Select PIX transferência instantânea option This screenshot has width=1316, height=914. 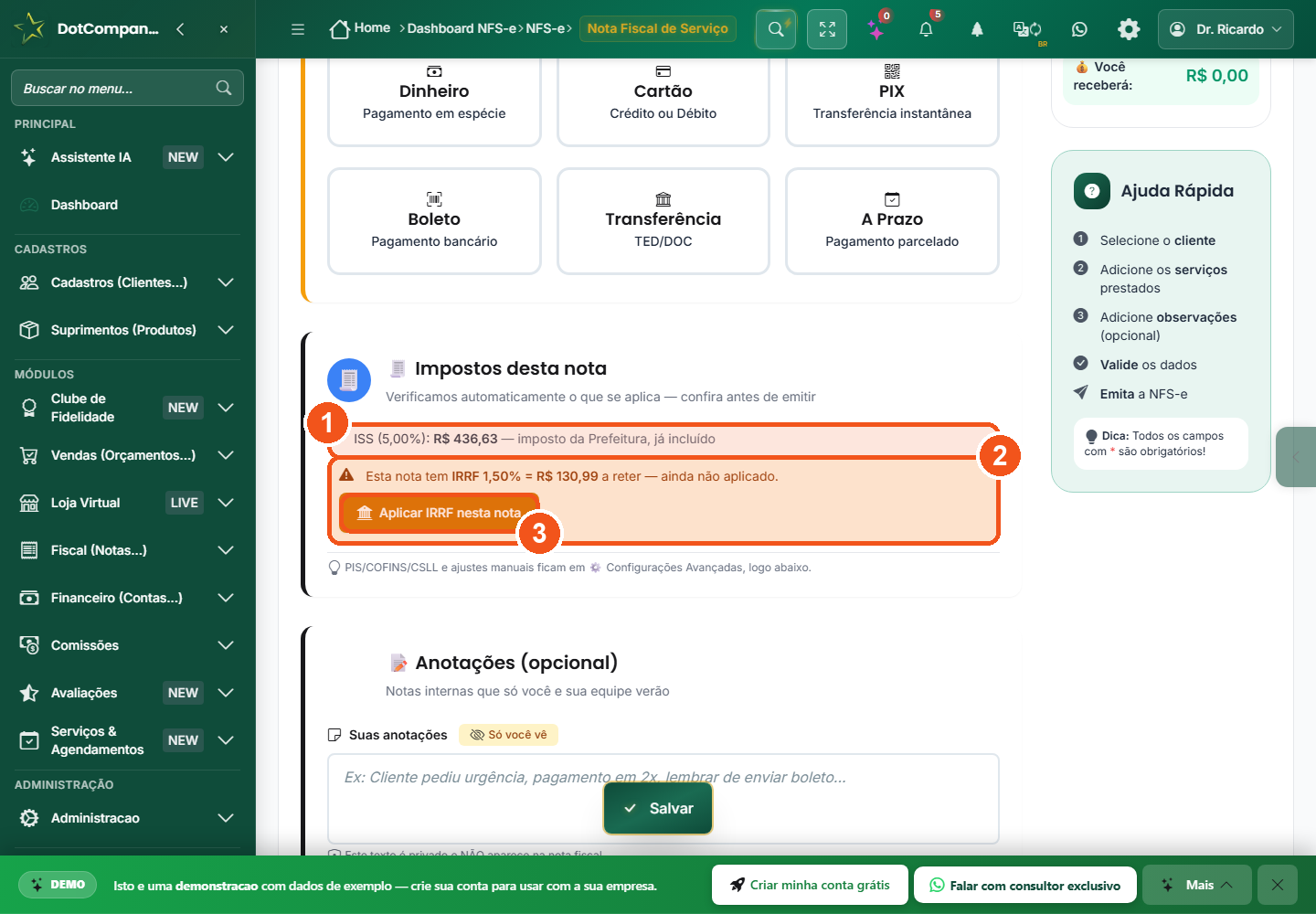coord(892,101)
